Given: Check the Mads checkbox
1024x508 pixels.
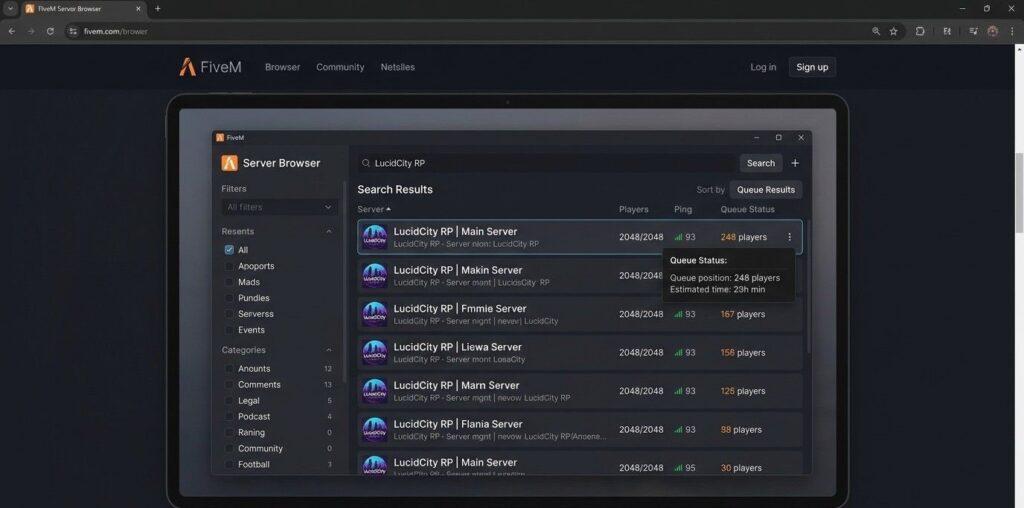Looking at the screenshot, I should point(229,282).
